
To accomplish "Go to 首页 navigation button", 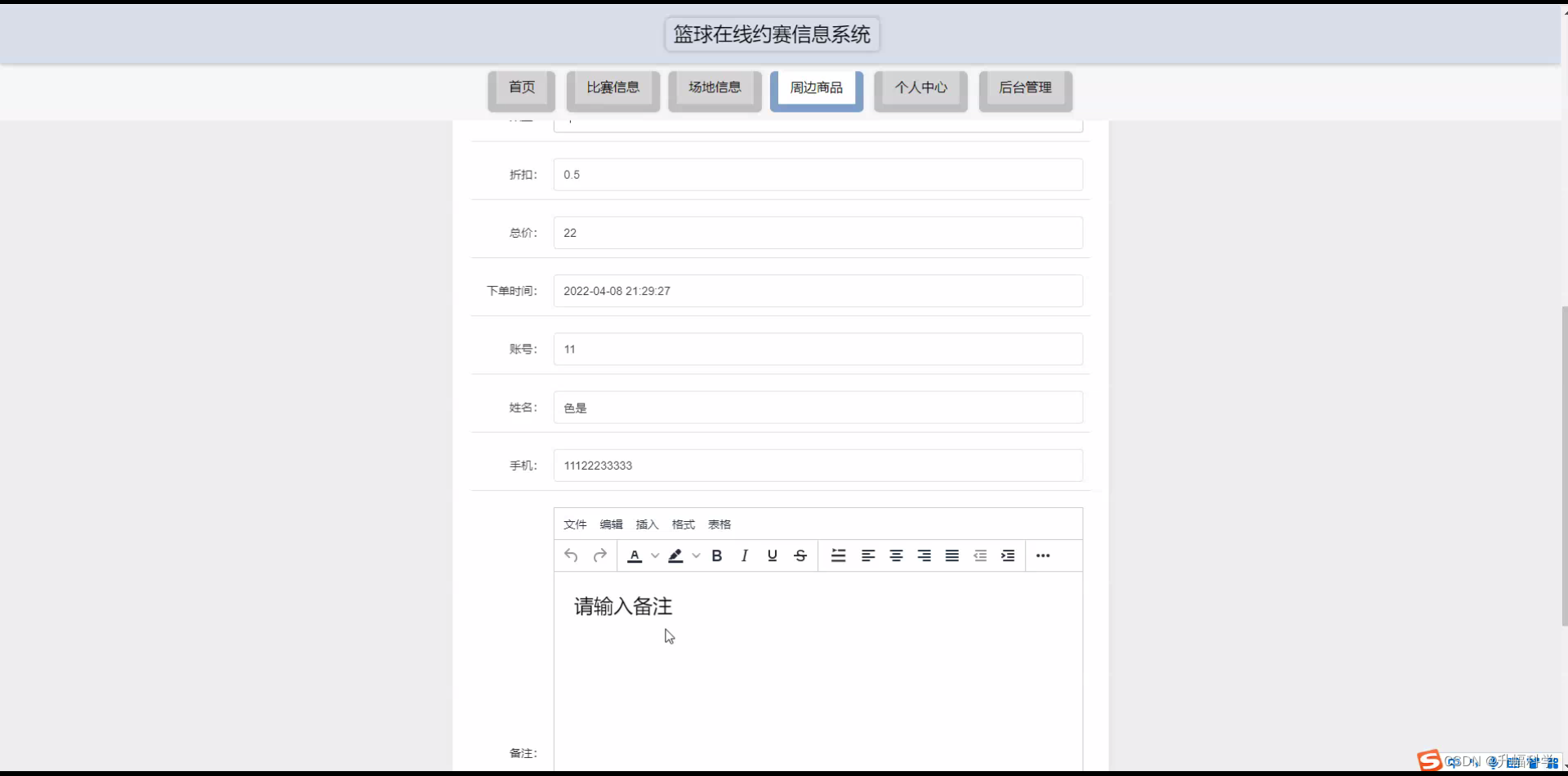I will click(521, 87).
